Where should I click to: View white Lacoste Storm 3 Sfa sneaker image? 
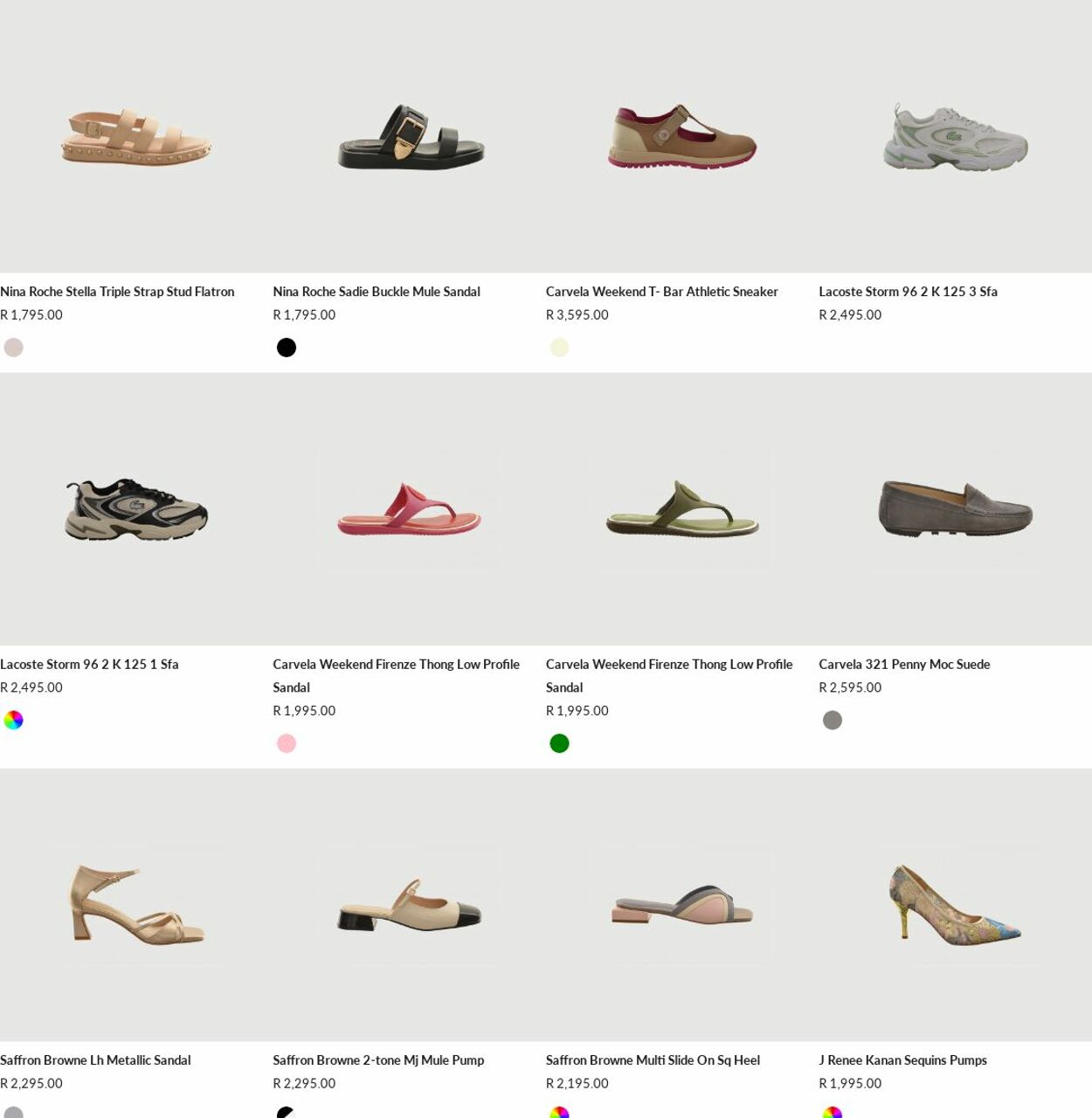click(x=955, y=136)
